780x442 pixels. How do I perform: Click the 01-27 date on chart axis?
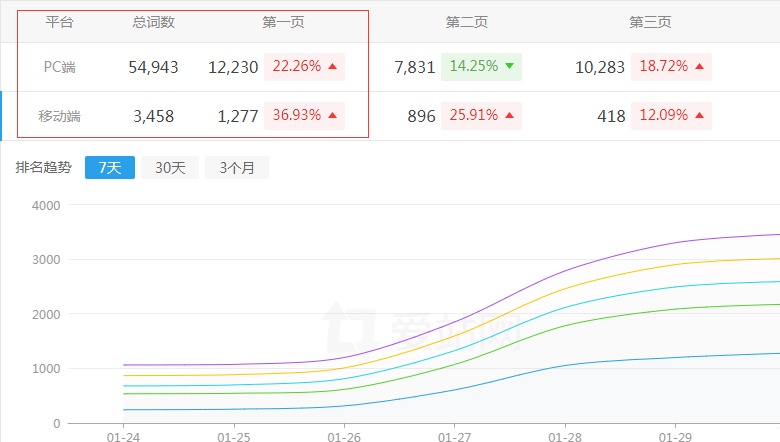click(456, 437)
